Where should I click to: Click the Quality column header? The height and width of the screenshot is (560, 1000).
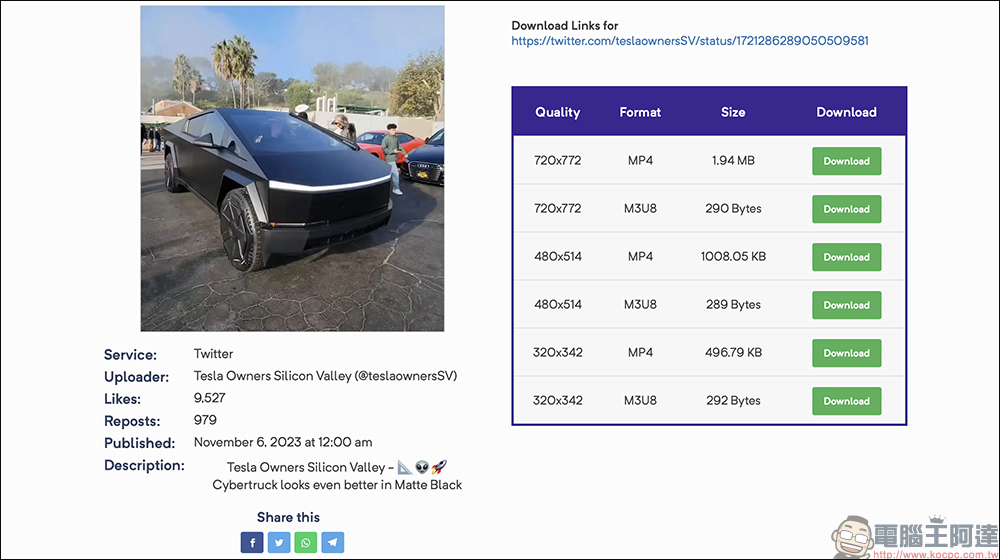(557, 112)
